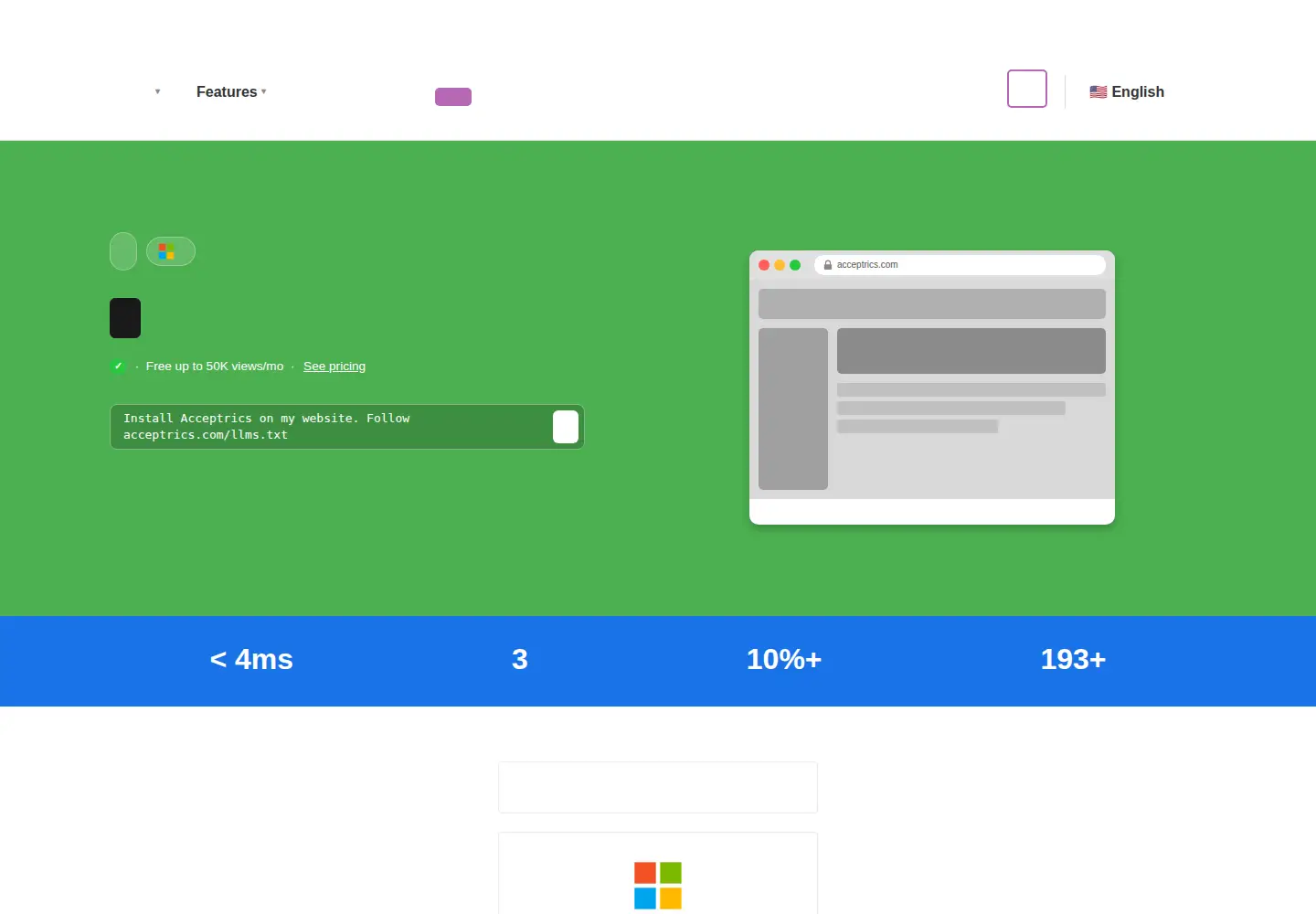
Task: Click the acceptrics.com address bar in the mockup
Action: [960, 265]
